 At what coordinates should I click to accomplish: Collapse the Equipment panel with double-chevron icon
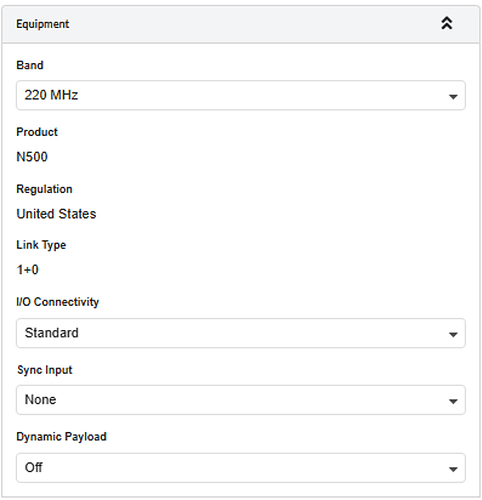point(447,23)
